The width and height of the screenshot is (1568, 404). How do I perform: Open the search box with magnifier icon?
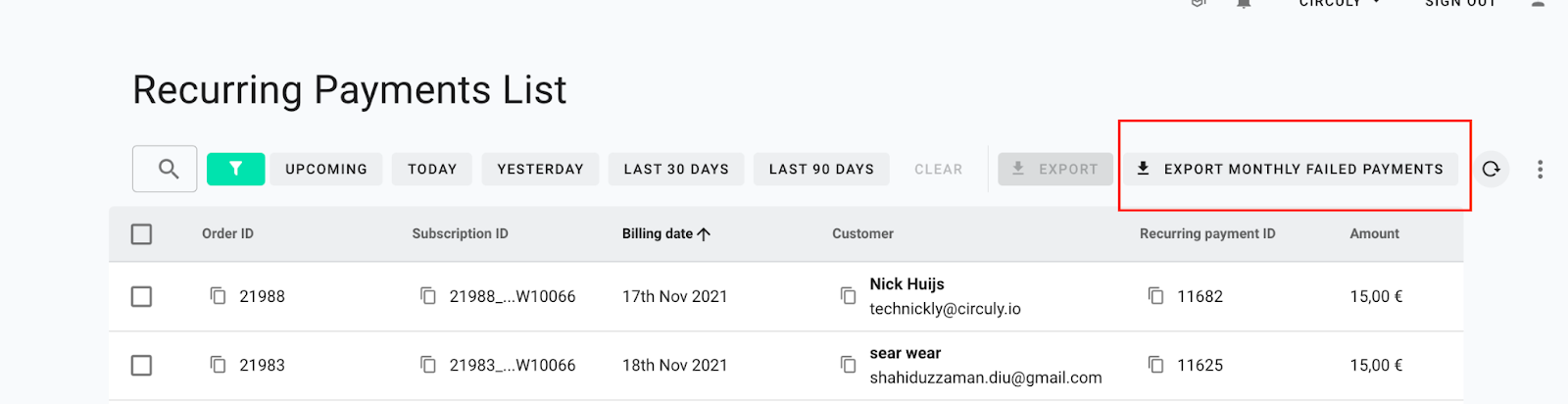click(x=165, y=169)
